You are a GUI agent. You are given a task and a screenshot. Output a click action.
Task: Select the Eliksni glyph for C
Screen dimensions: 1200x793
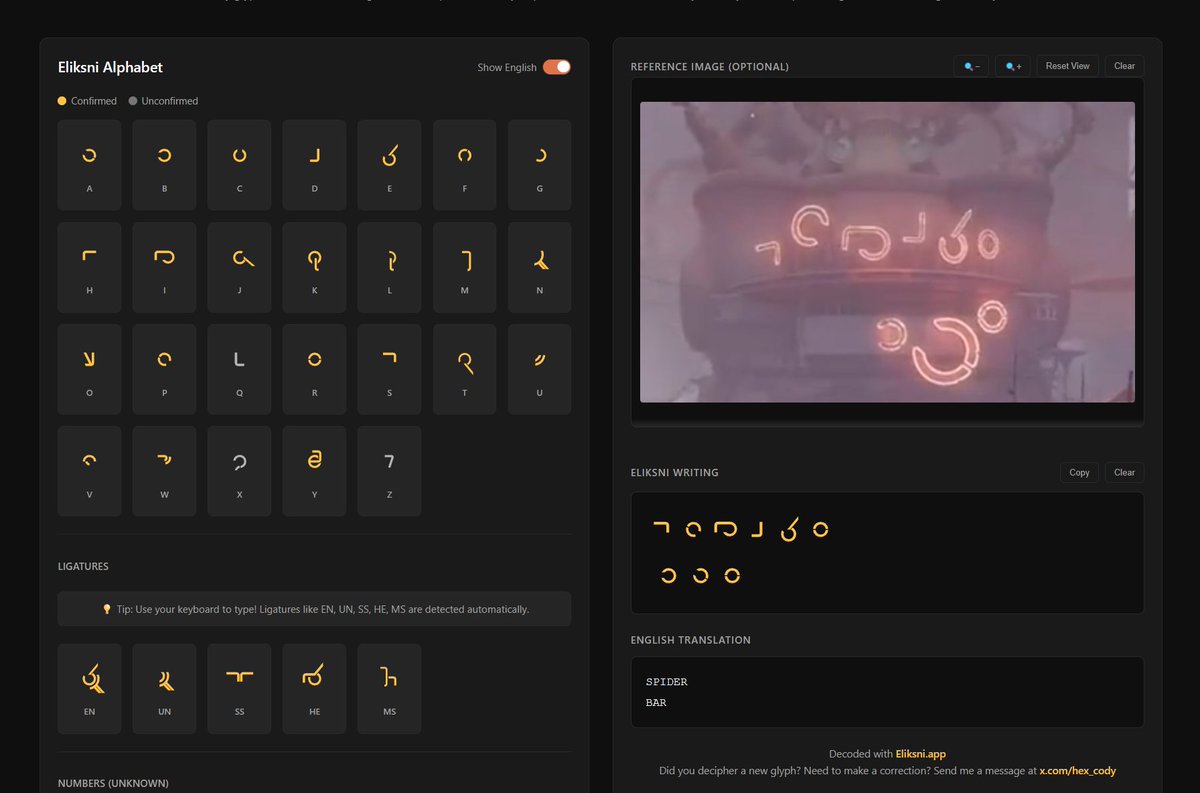point(239,165)
